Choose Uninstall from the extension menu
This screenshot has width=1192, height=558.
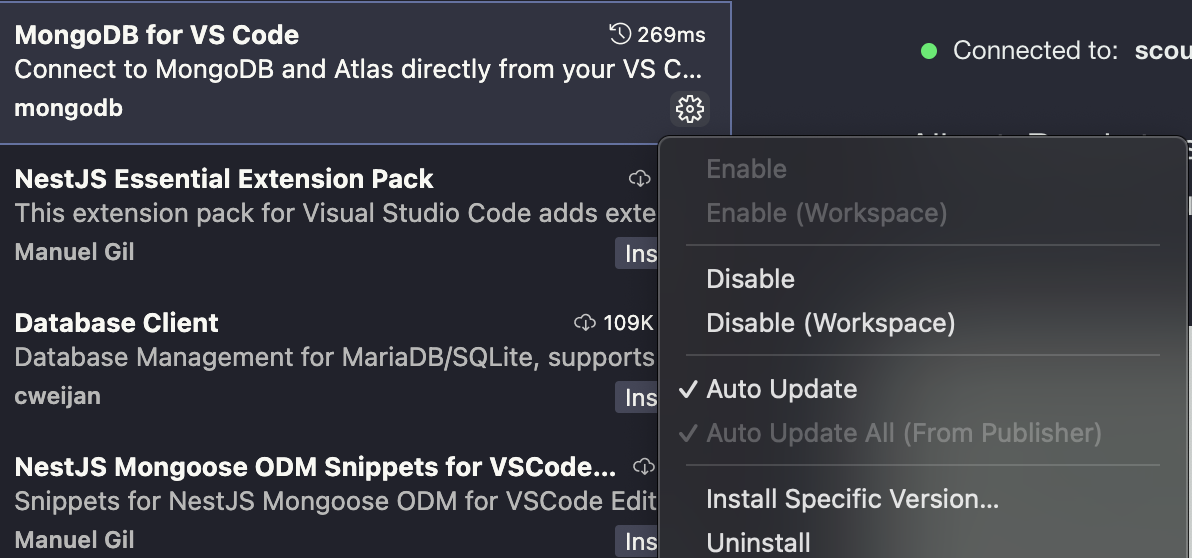(x=758, y=542)
